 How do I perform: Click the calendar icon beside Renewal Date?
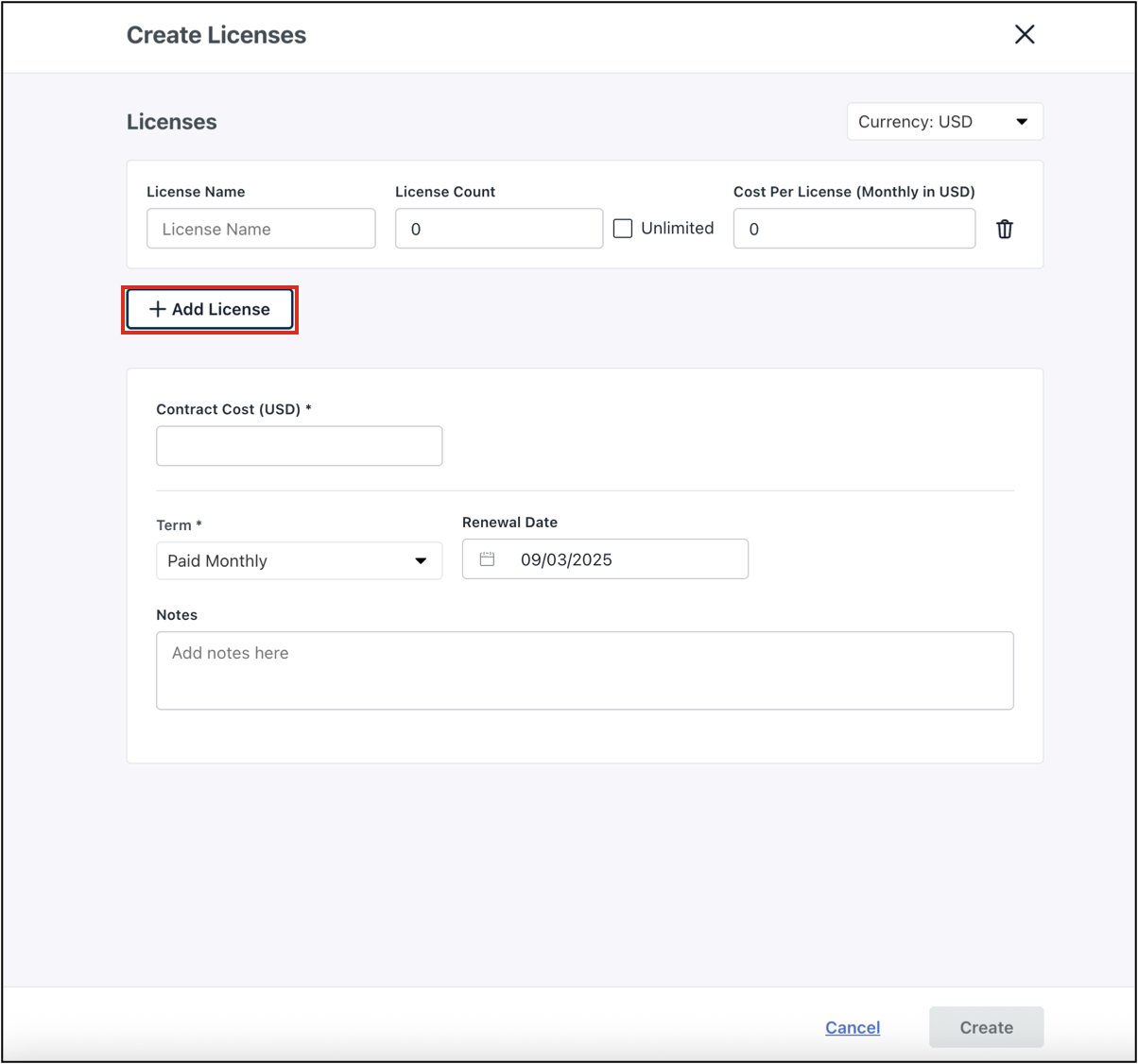489,558
